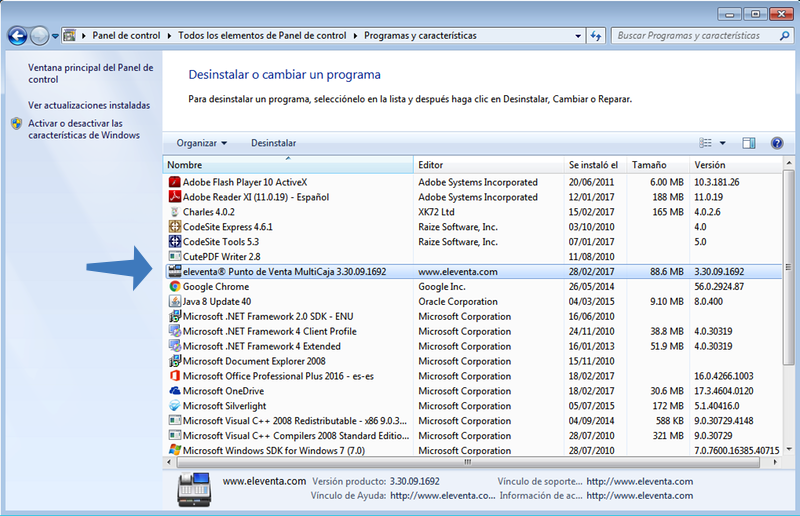Sort by the Tamaño column header
The image size is (800, 516).
pyautogui.click(x=657, y=165)
